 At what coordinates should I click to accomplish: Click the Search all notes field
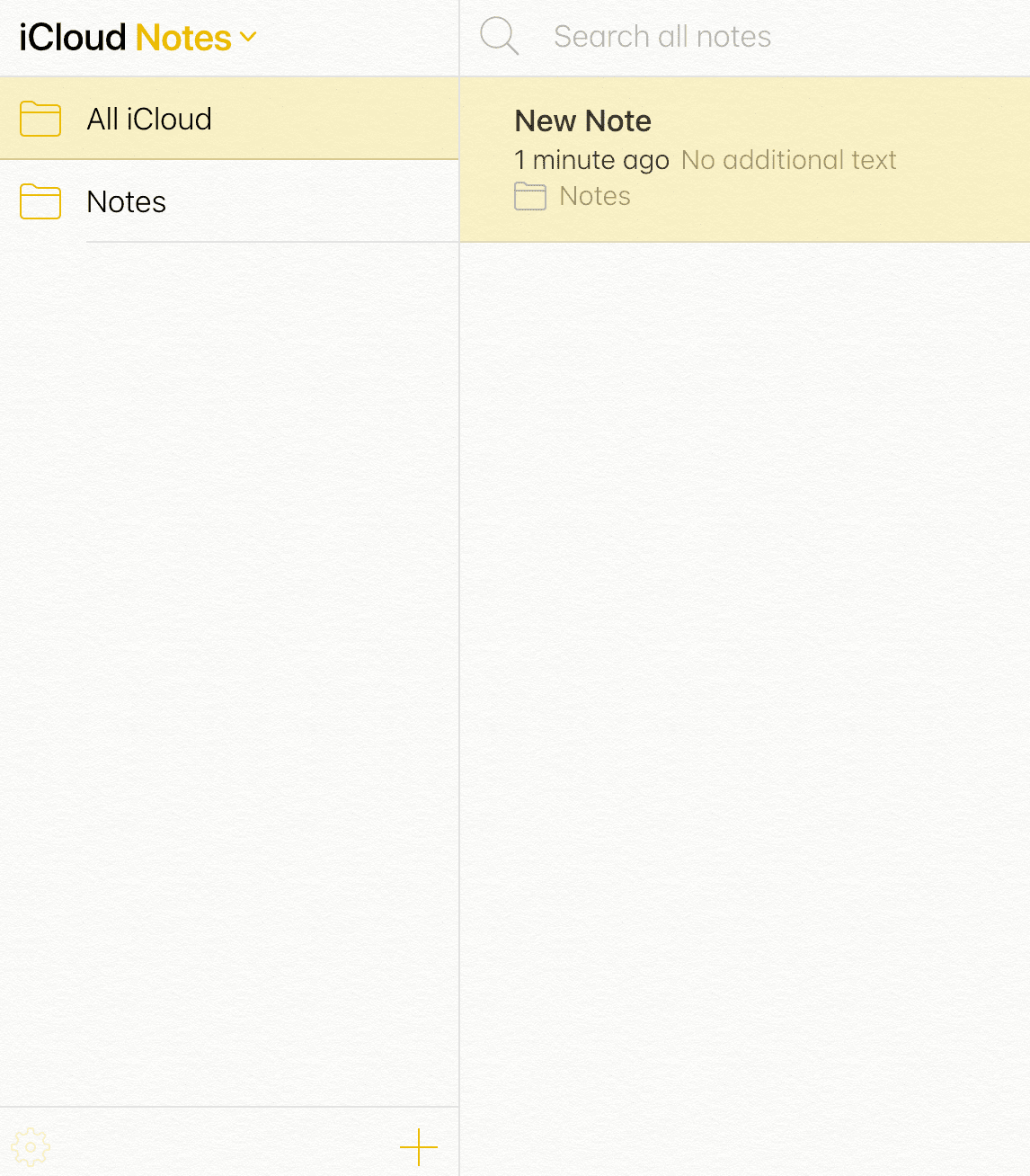tap(662, 36)
